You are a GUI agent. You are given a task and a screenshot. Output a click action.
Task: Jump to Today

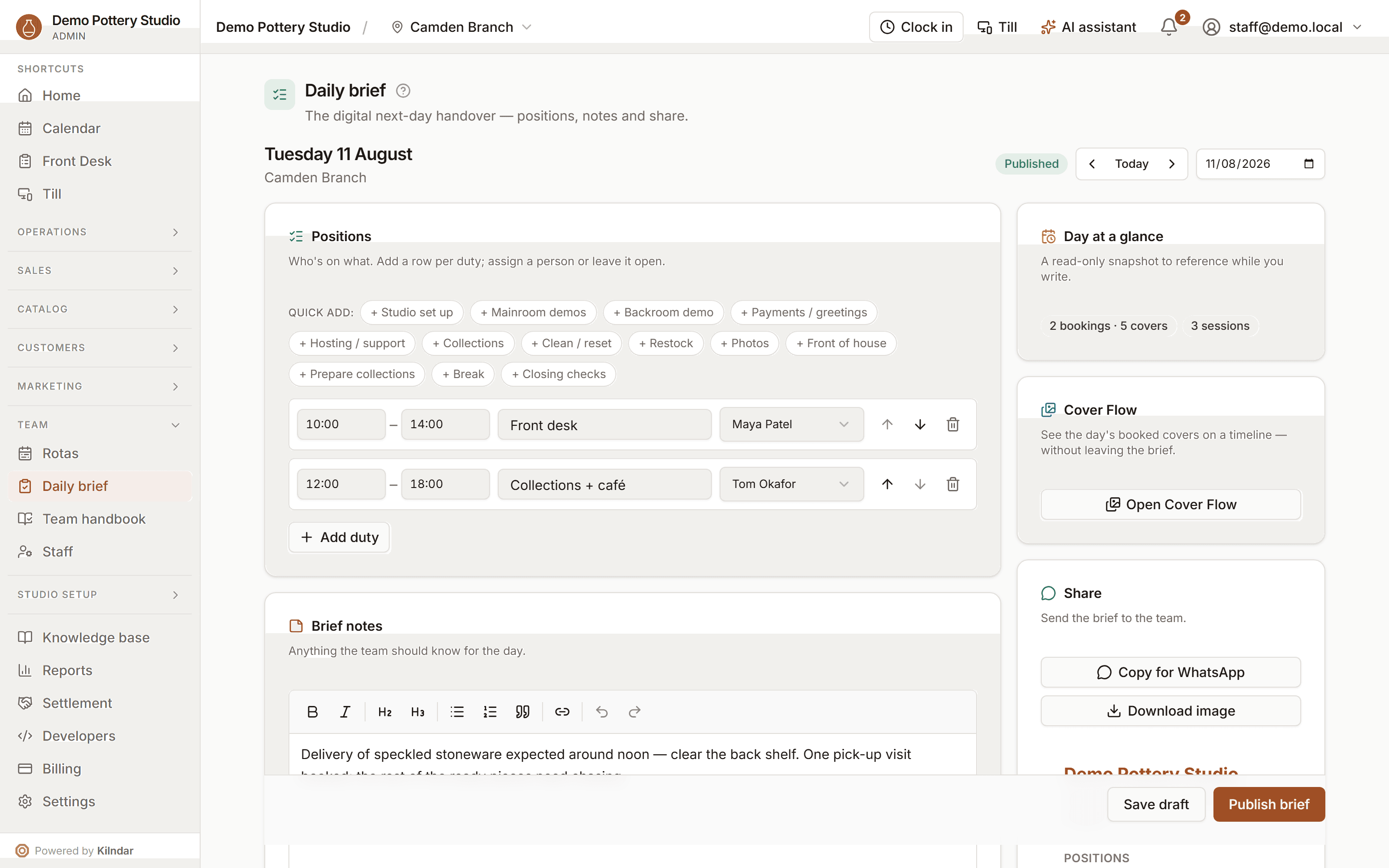pyautogui.click(x=1131, y=164)
